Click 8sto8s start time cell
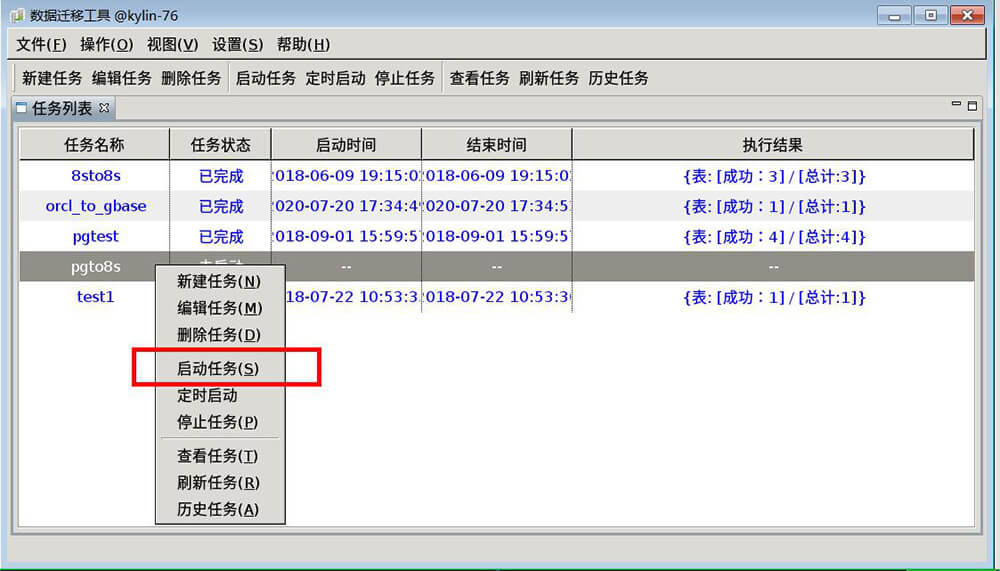This screenshot has width=1000, height=571. [346, 176]
